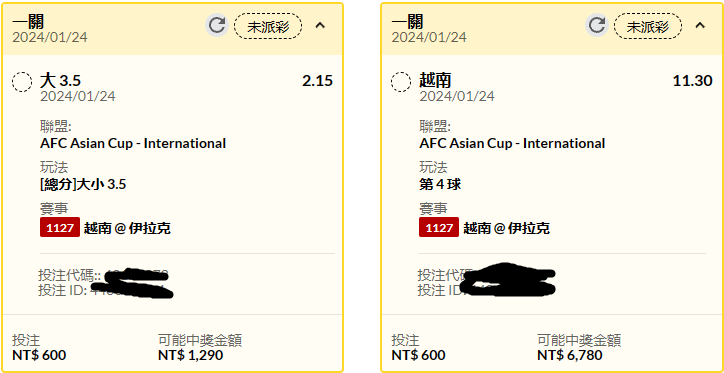Open 越南 @ 伊拉克 match in right card
Viewport: 724px width, 373px height.
tap(507, 228)
